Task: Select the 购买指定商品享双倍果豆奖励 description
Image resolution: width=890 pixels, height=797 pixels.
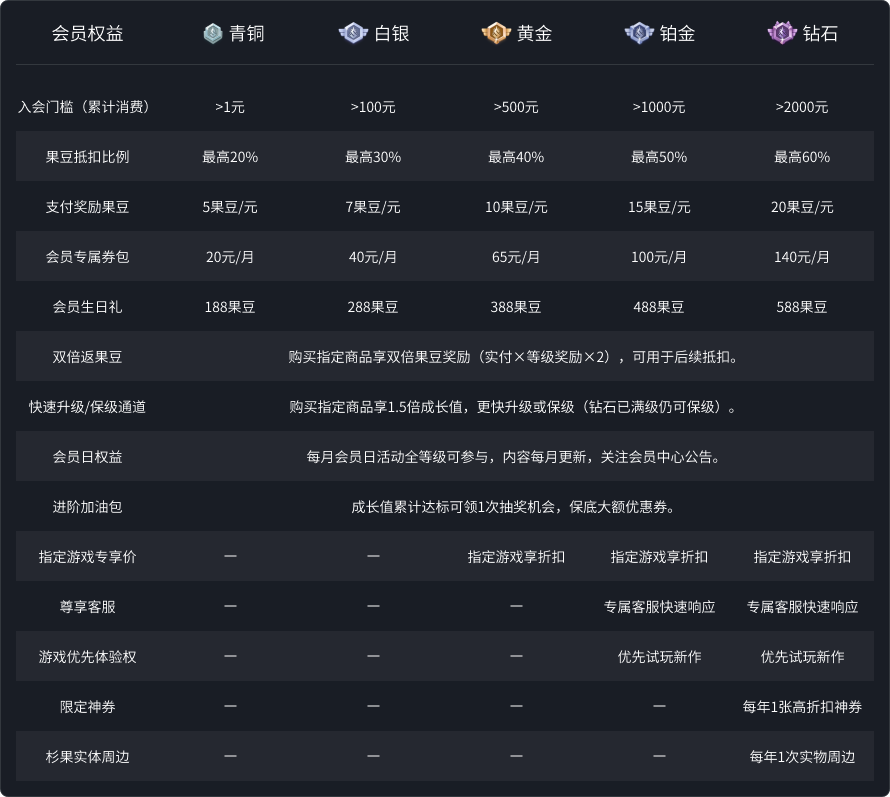Action: pyautogui.click(x=513, y=356)
